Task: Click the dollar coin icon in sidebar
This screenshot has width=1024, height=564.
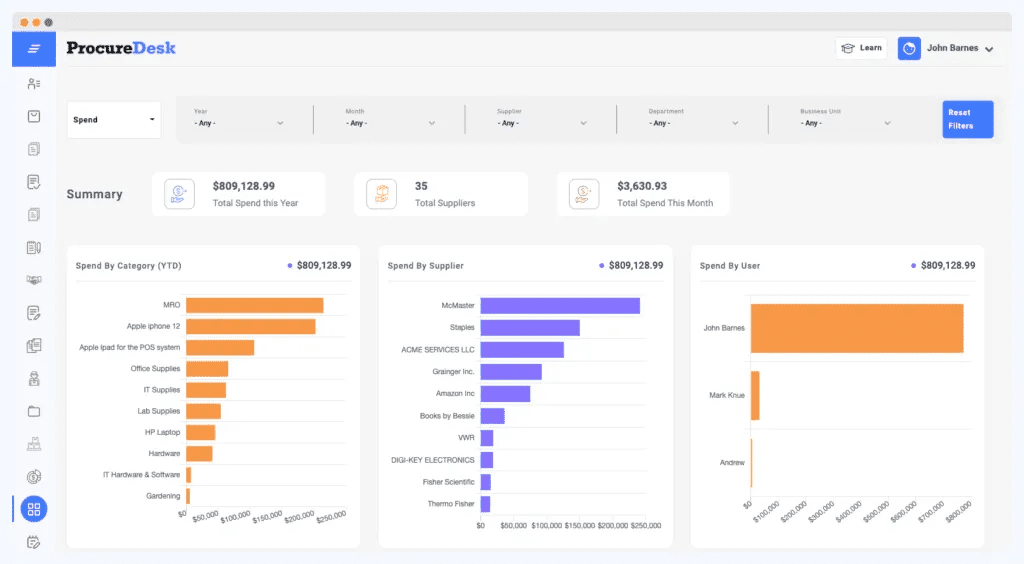Action: tap(34, 477)
